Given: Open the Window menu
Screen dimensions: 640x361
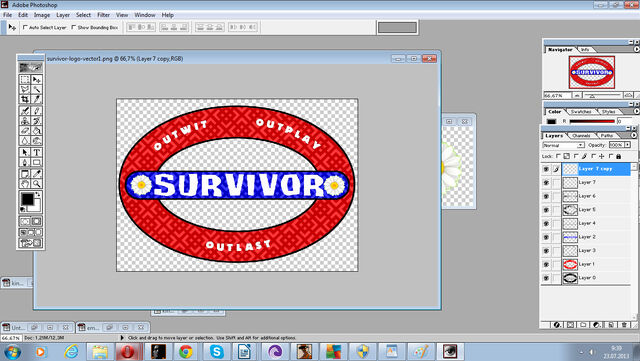Looking at the screenshot, I should tap(145, 15).
